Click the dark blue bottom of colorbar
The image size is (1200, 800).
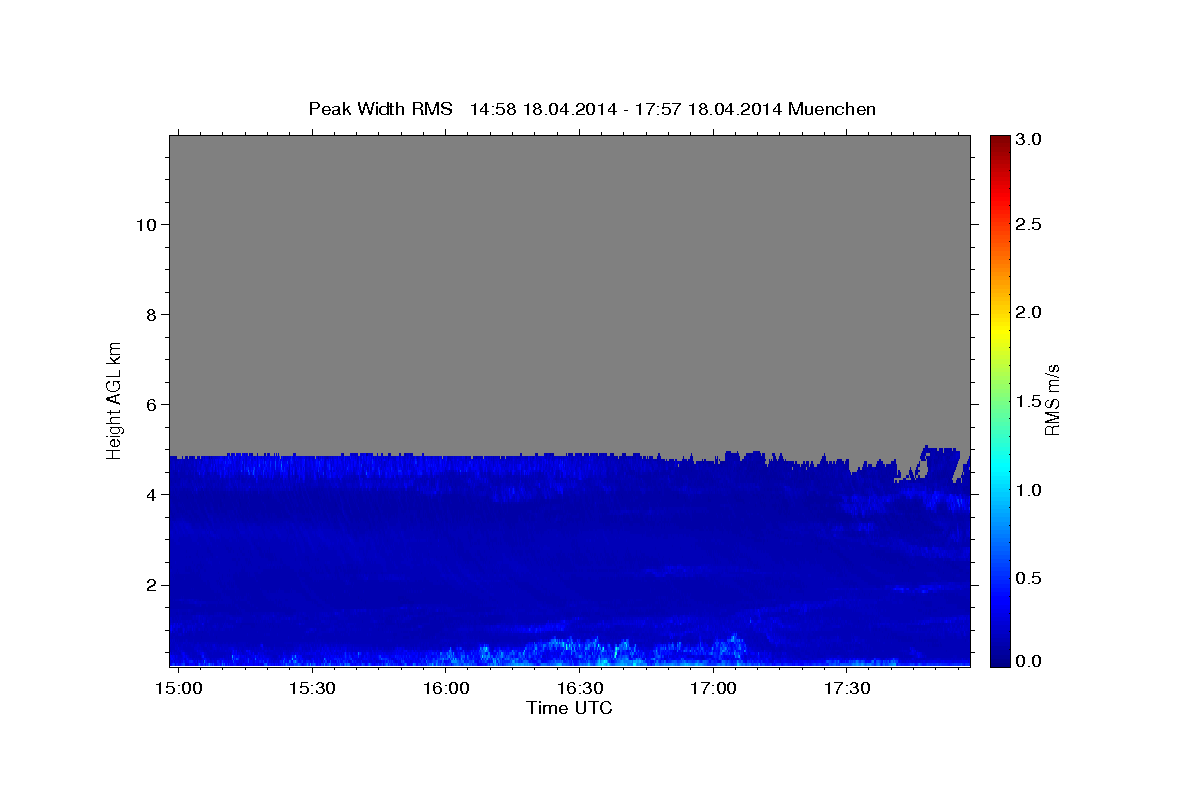[x=999, y=655]
